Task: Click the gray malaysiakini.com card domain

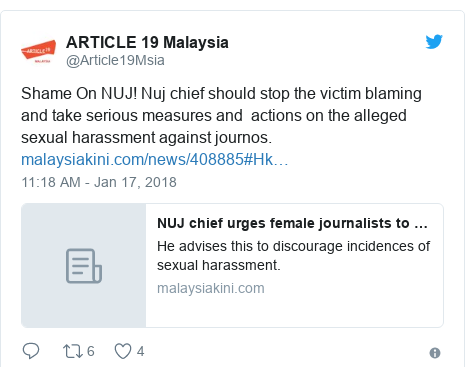Action: pos(211,288)
